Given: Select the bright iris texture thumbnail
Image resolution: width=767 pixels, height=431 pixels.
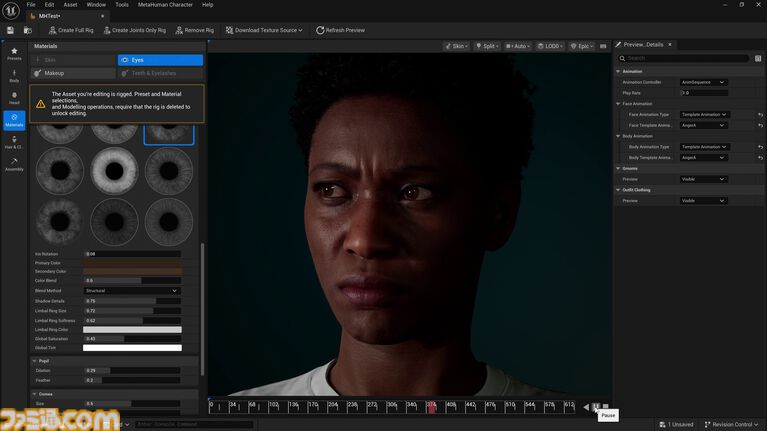Looking at the screenshot, I should click(x=114, y=171).
